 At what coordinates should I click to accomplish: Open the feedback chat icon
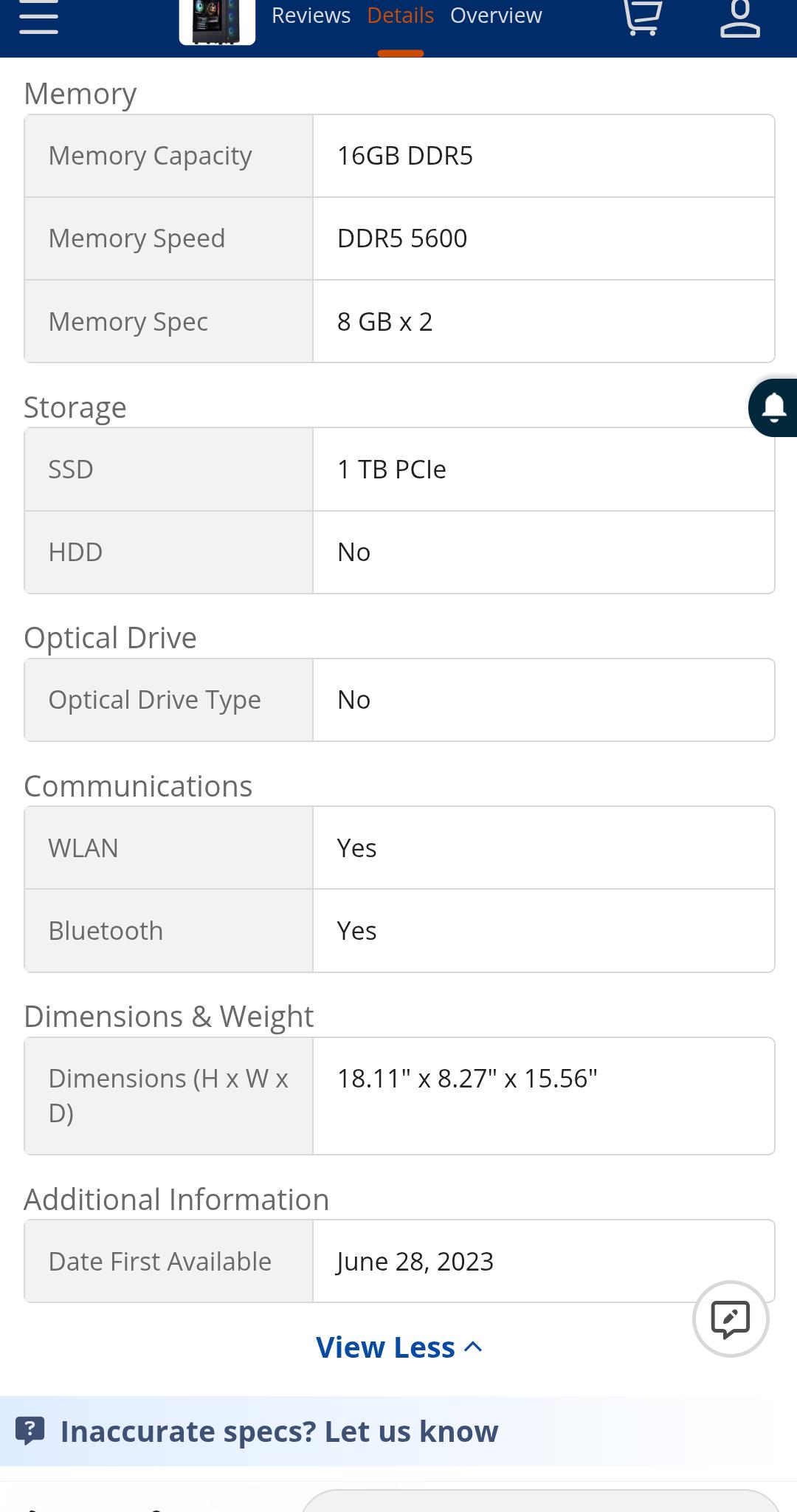tap(731, 1319)
